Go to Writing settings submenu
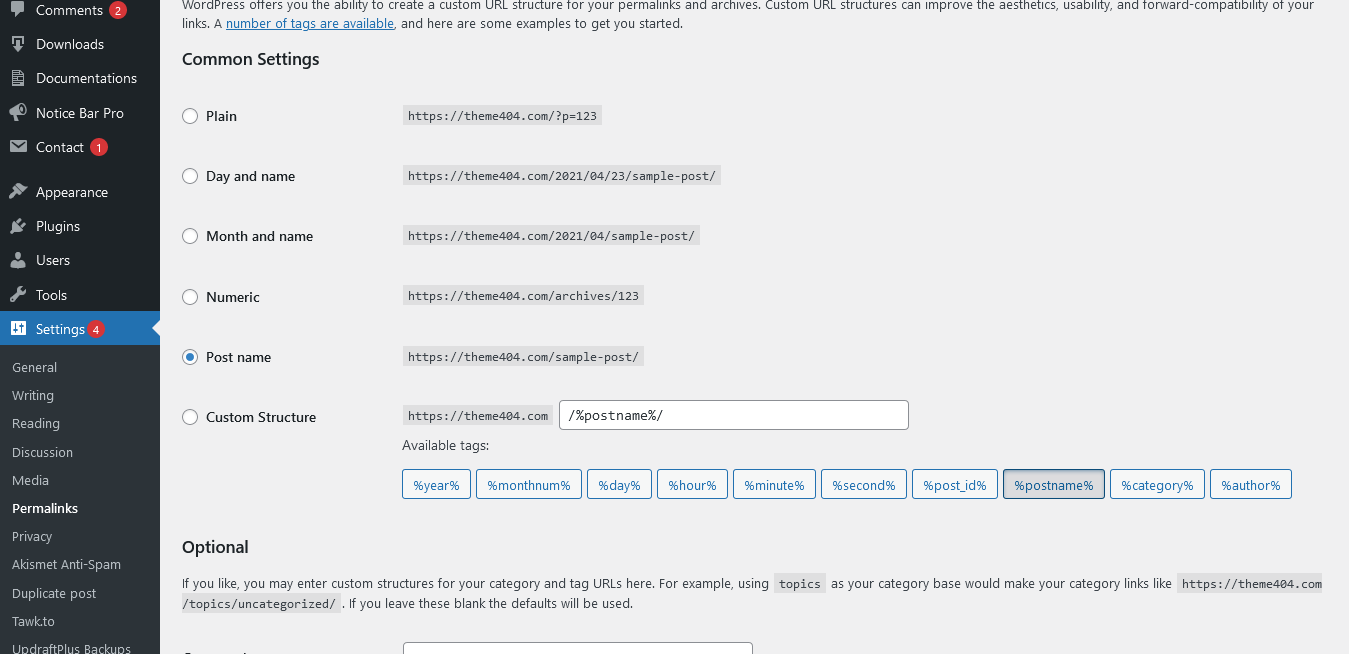1349x654 pixels. pos(33,395)
